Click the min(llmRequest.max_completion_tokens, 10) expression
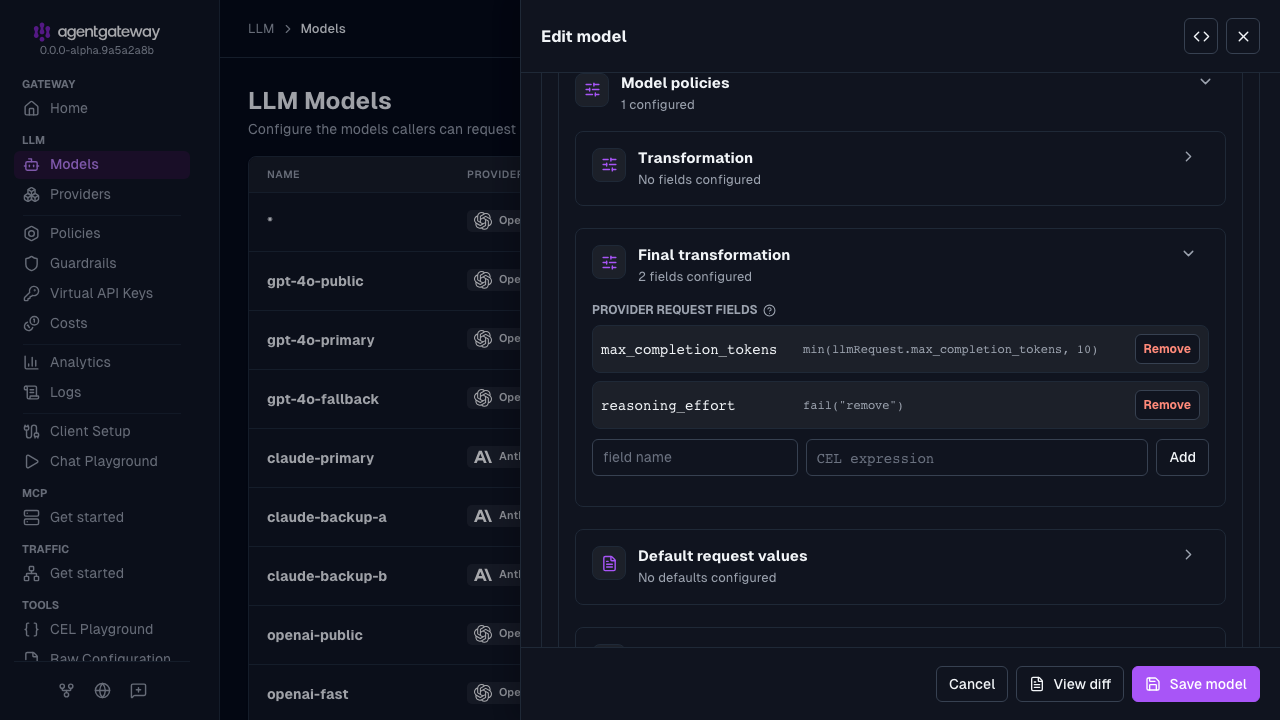The width and height of the screenshot is (1280, 720). 950,349
